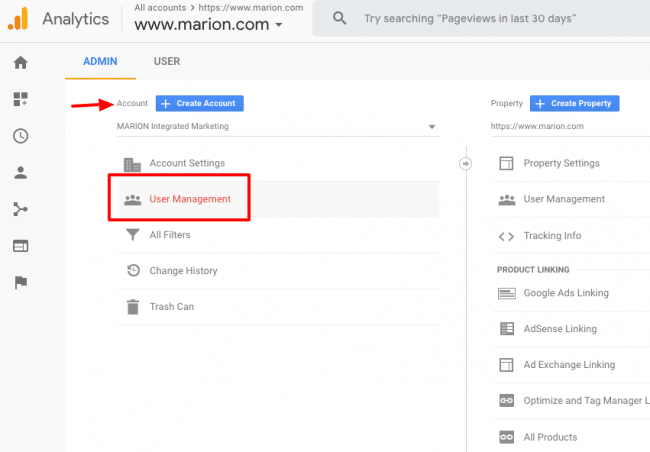Screen dimensions: 650x452
Task: Click the move-to-property arrow circle icon
Action: (x=465, y=163)
